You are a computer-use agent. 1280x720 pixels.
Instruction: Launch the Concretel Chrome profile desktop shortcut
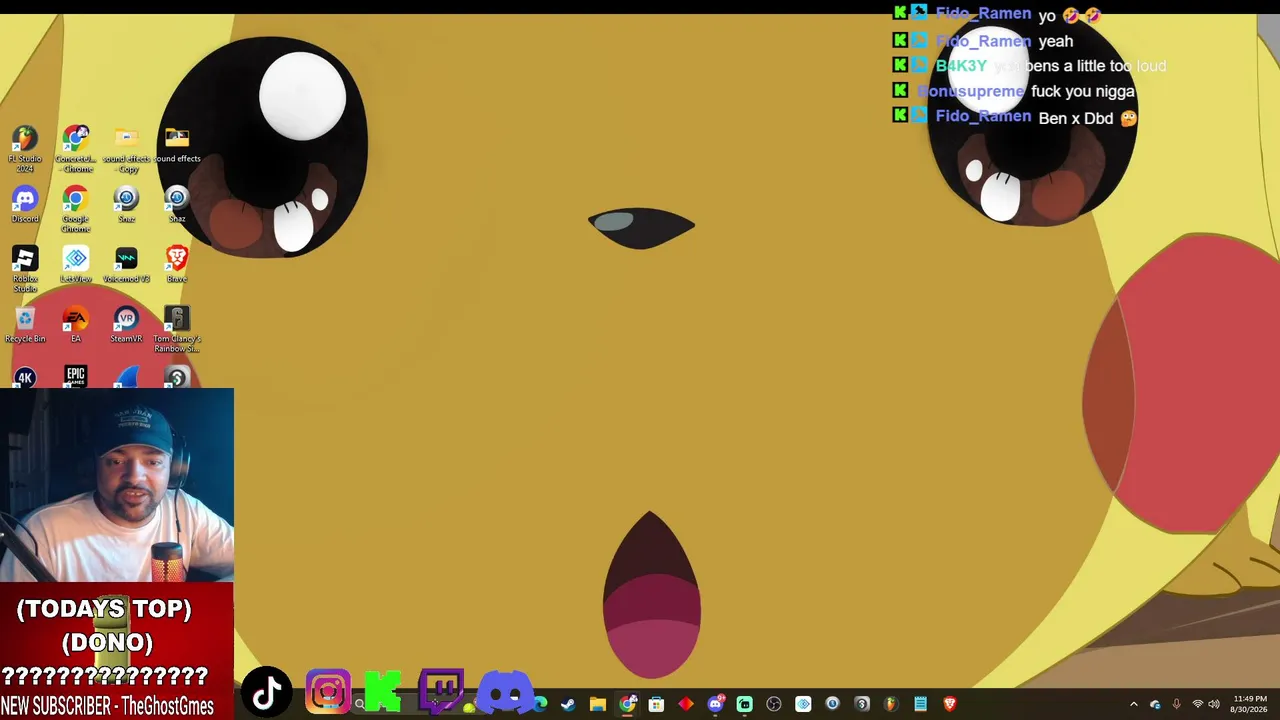(76, 149)
